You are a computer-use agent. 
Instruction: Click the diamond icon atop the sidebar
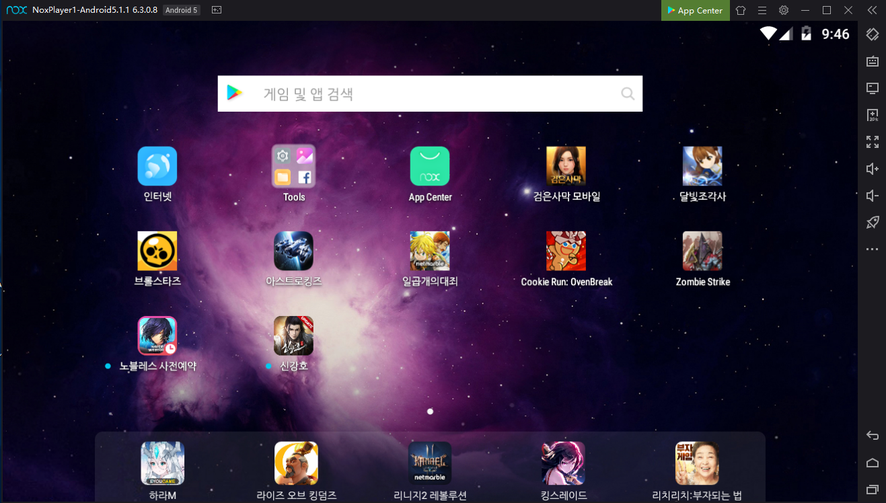pyautogui.click(x=872, y=34)
